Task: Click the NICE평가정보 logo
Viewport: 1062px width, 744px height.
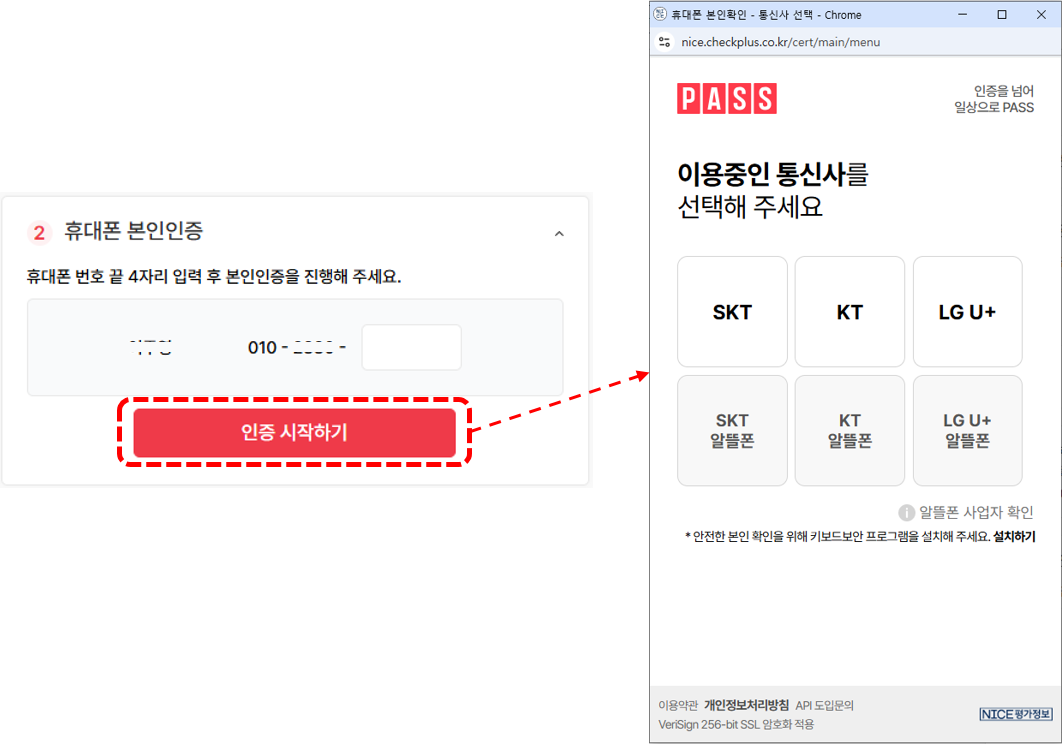Action: point(1015,714)
